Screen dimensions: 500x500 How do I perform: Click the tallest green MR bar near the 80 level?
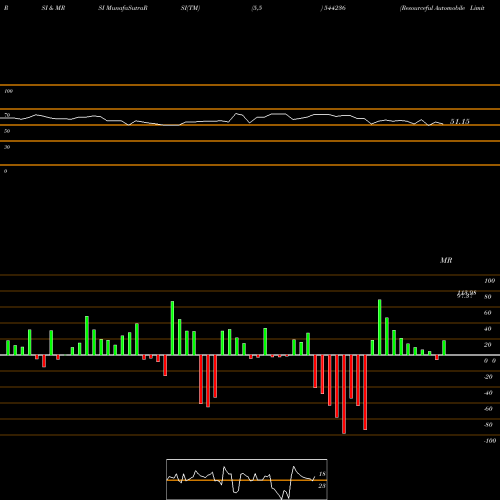pyautogui.click(x=380, y=327)
